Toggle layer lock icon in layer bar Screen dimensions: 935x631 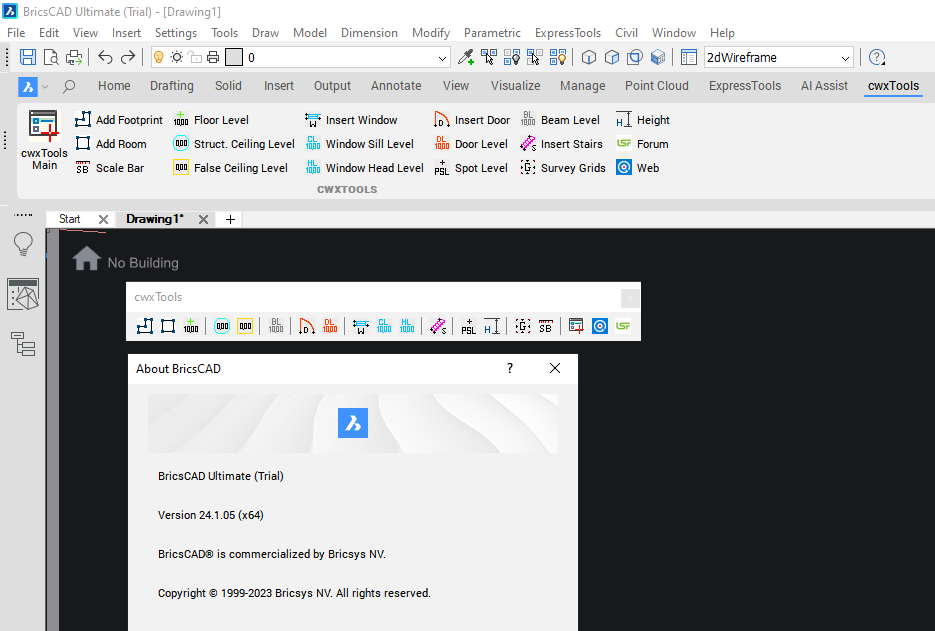pyautogui.click(x=194, y=57)
